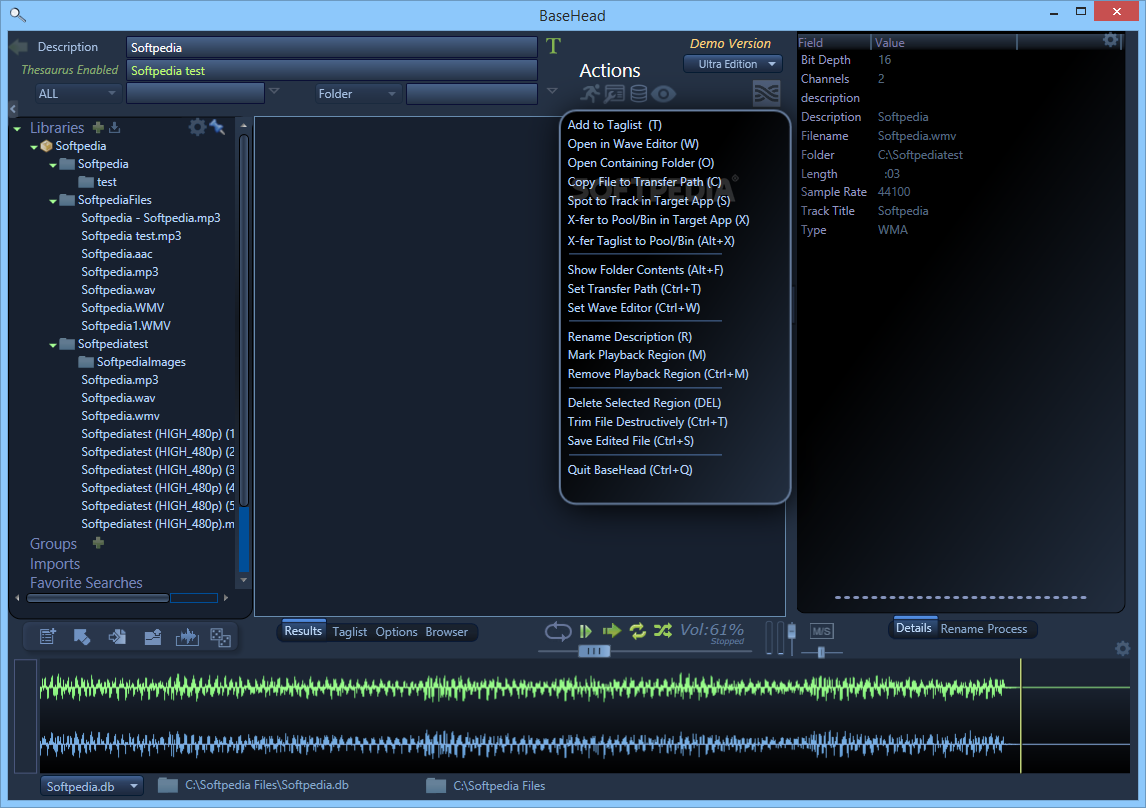Select Open in Wave Editor (W)

(633, 144)
